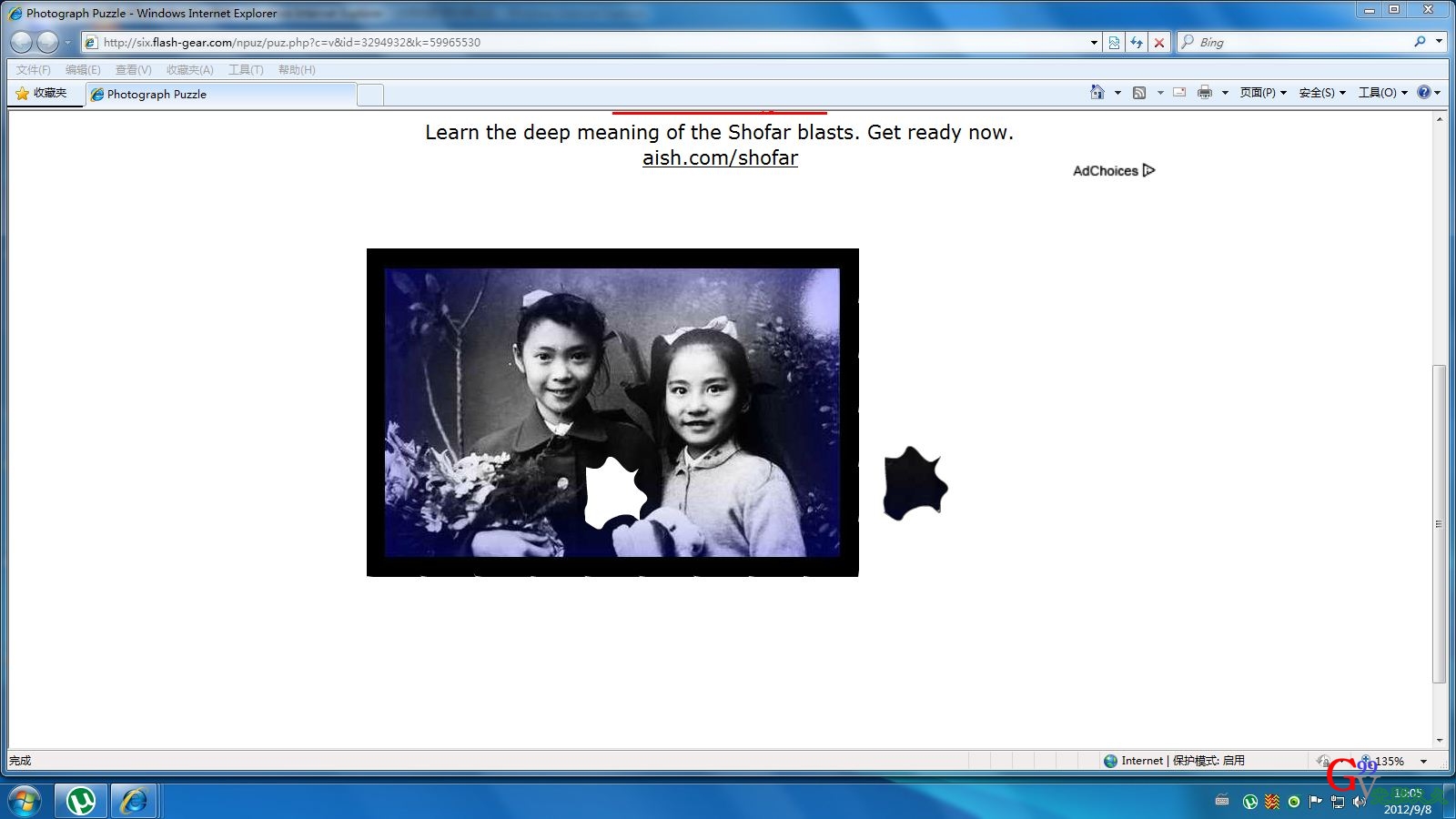Click the read mail envelope icon
This screenshot has width=1456, height=819.
coord(1179,92)
